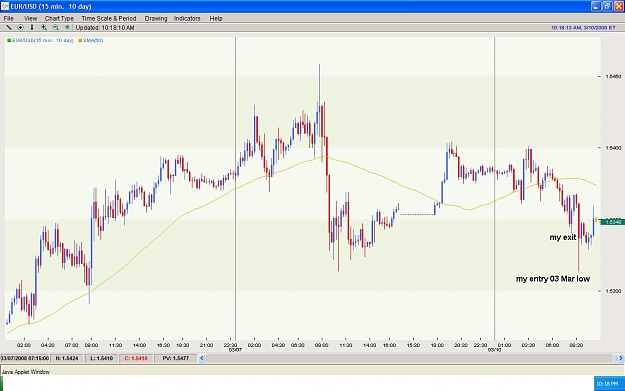Screen dimensions: 625x391
Task: Click the EUR/USD window title bar icon
Action: [x=5, y=6]
